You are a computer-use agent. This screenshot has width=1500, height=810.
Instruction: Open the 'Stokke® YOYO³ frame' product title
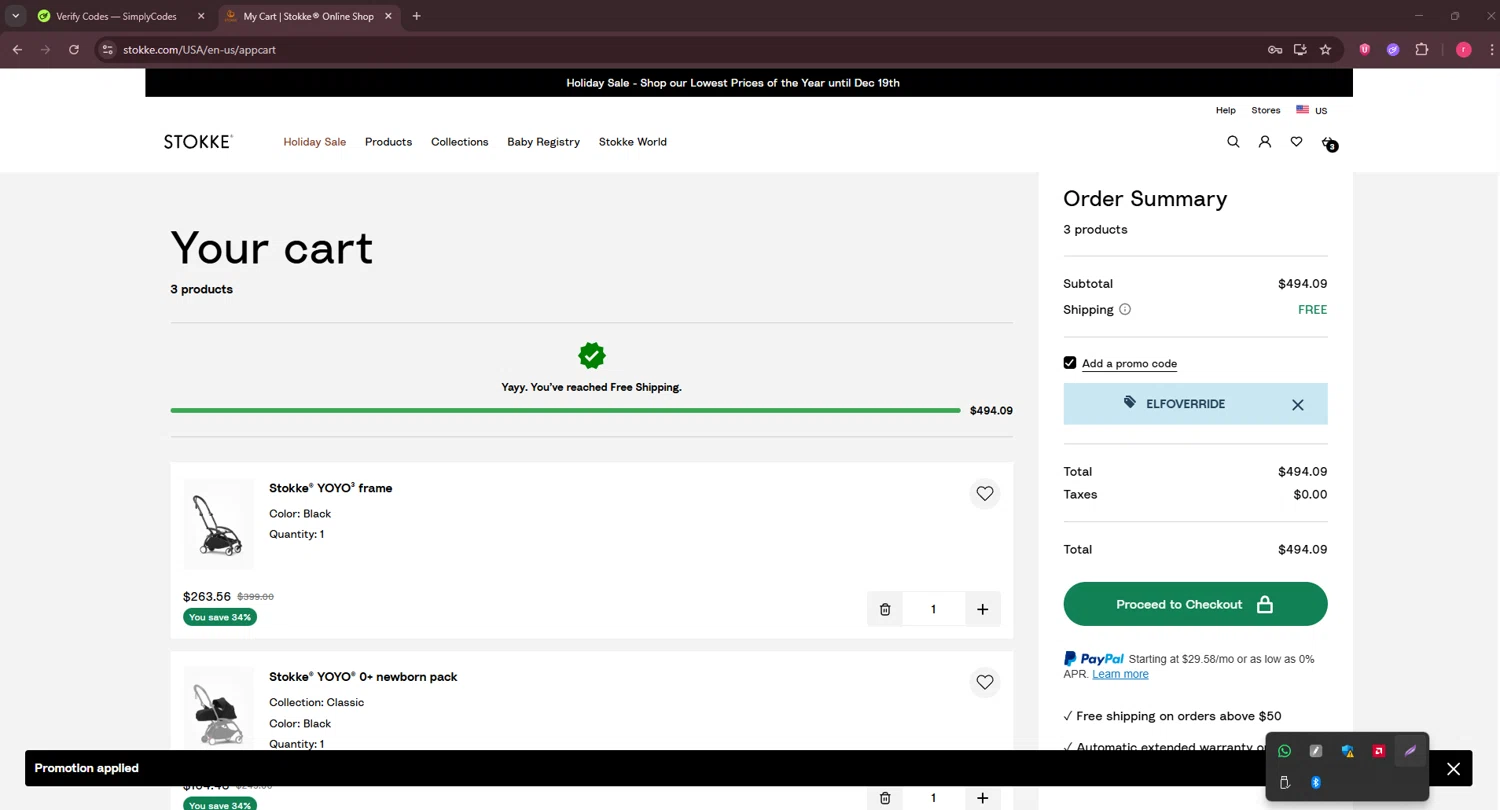point(330,488)
